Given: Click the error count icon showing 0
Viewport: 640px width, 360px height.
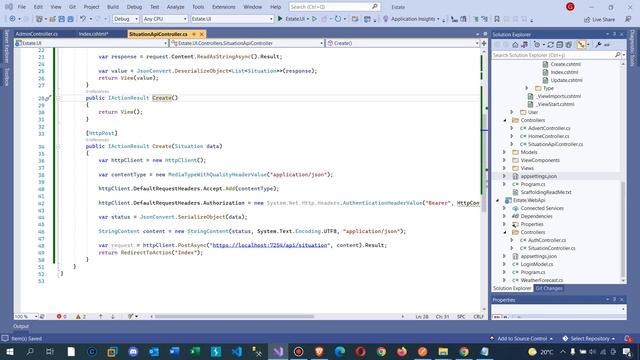Looking at the screenshot, I should click(59, 316).
